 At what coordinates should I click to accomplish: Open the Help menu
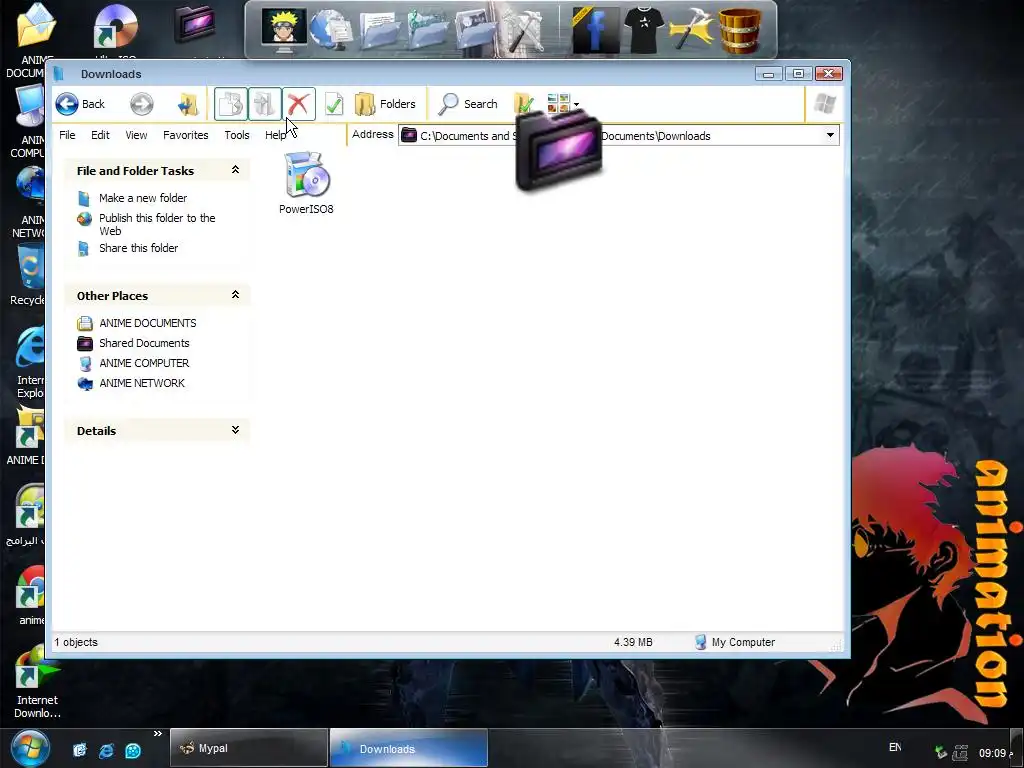point(275,135)
